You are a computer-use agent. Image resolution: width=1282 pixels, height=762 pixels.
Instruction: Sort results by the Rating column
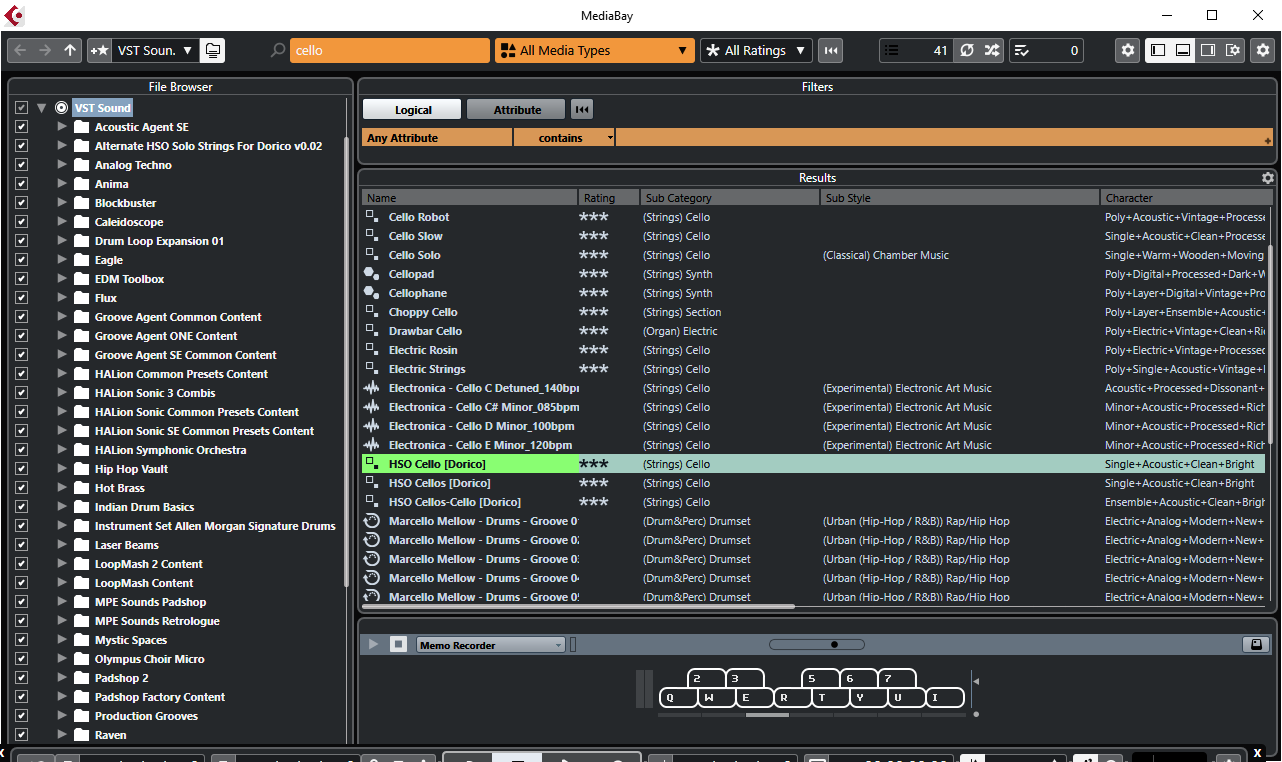pos(609,198)
